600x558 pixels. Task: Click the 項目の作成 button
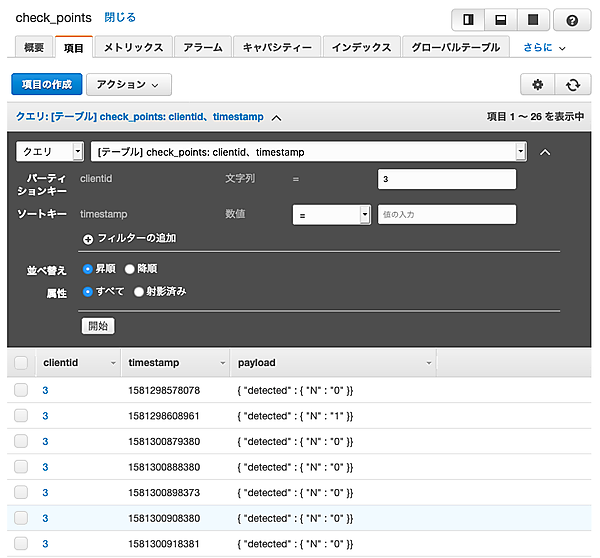[x=46, y=85]
